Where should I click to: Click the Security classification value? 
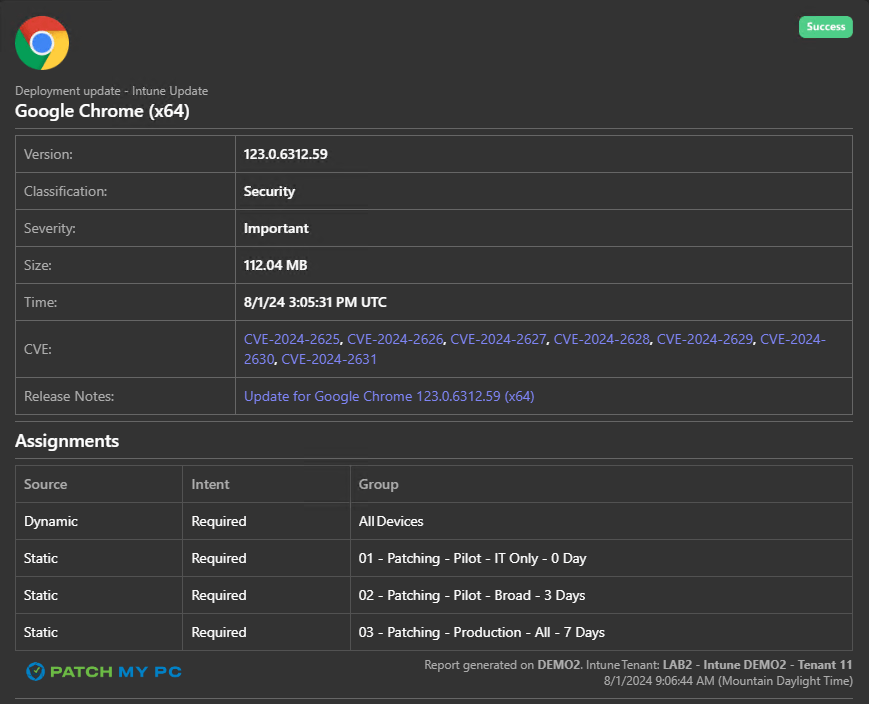click(269, 191)
